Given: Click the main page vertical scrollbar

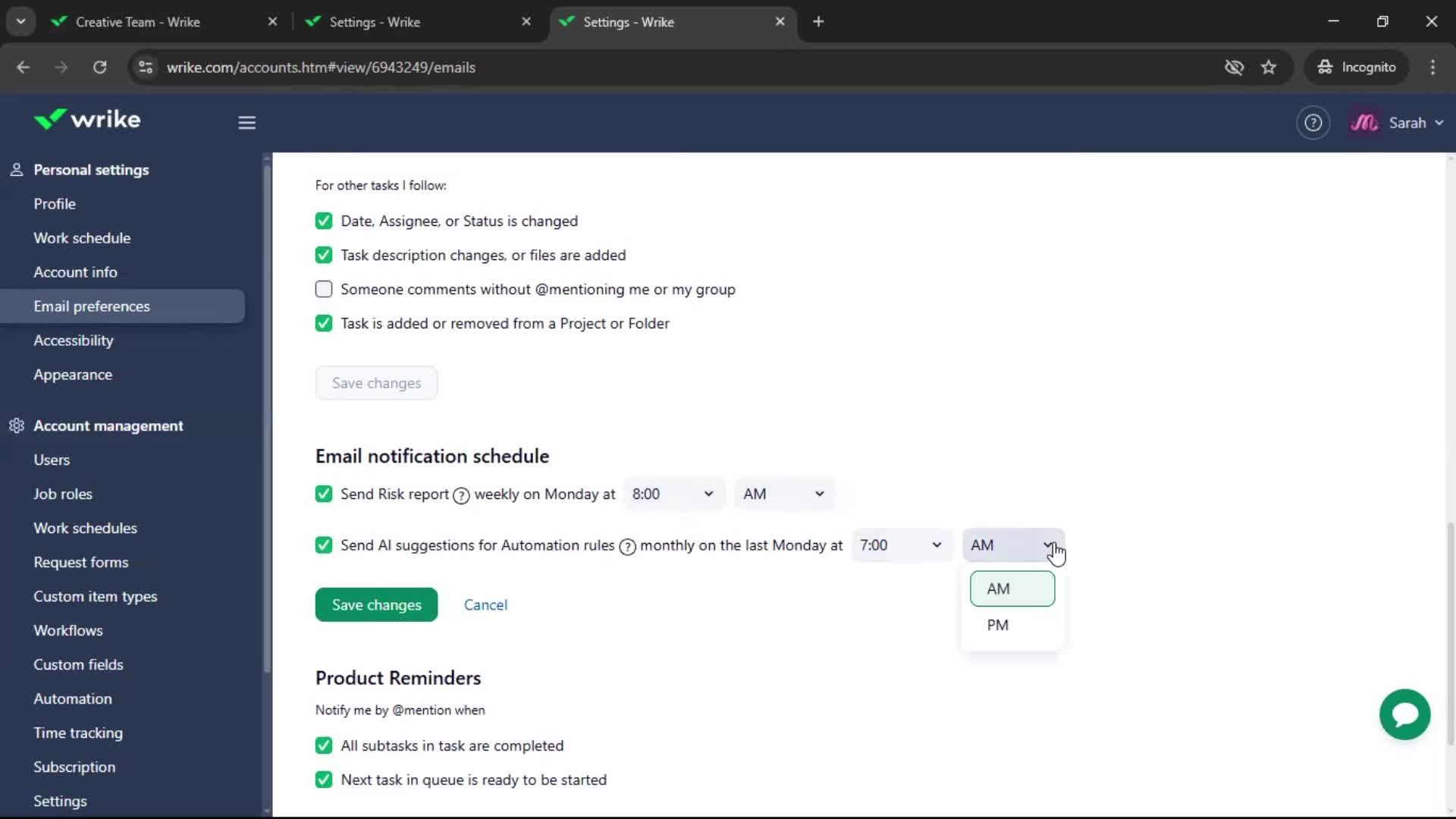Looking at the screenshot, I should 1450,633.
